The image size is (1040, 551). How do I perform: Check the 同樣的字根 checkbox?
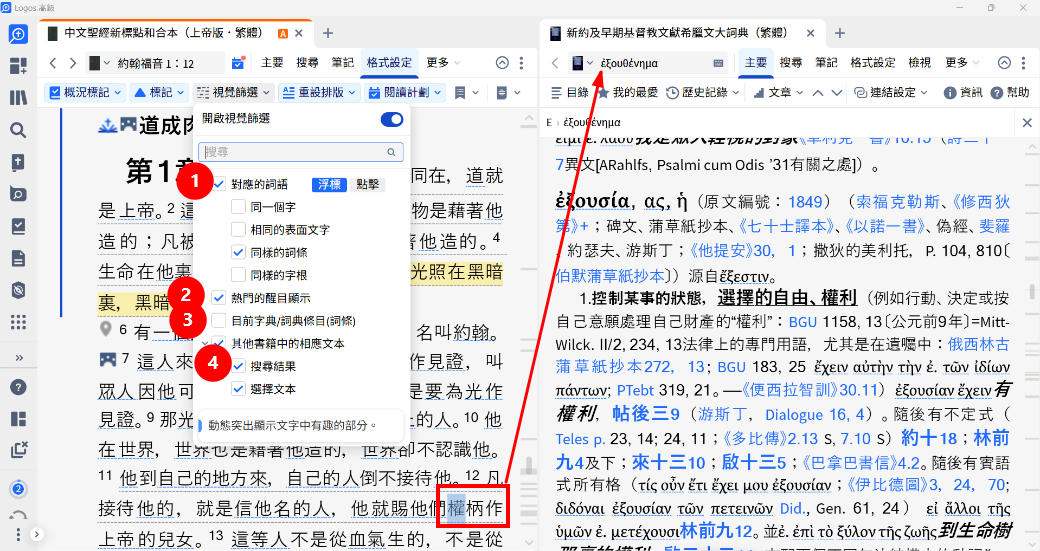pyautogui.click(x=238, y=275)
